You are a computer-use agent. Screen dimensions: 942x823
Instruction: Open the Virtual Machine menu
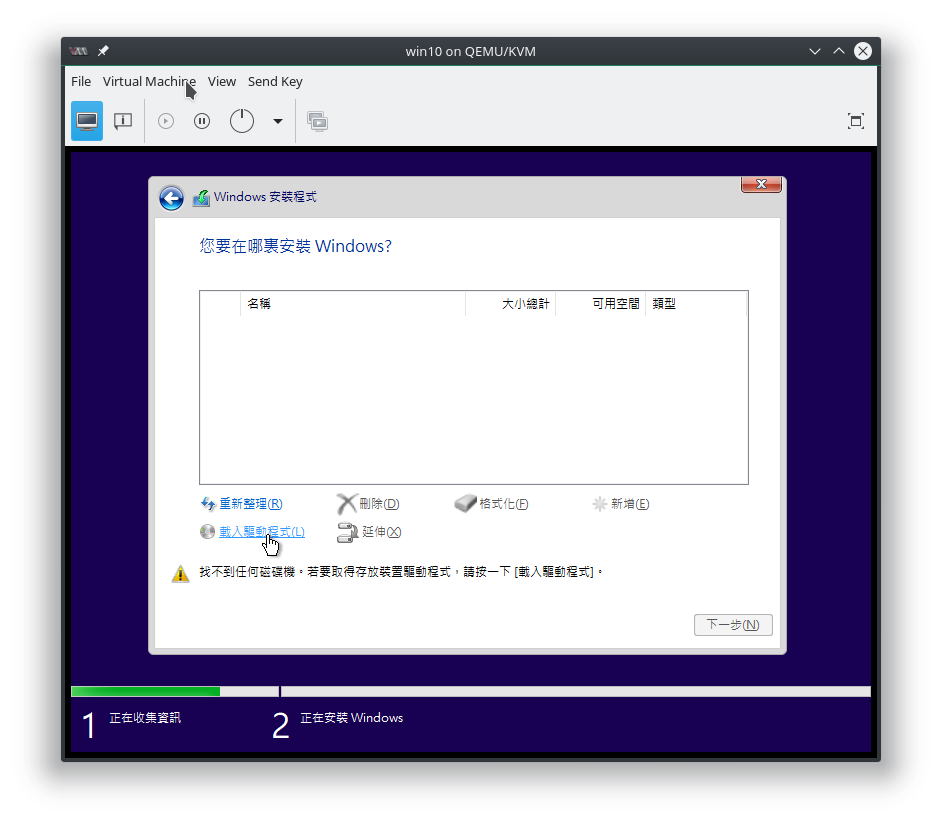[x=149, y=82]
